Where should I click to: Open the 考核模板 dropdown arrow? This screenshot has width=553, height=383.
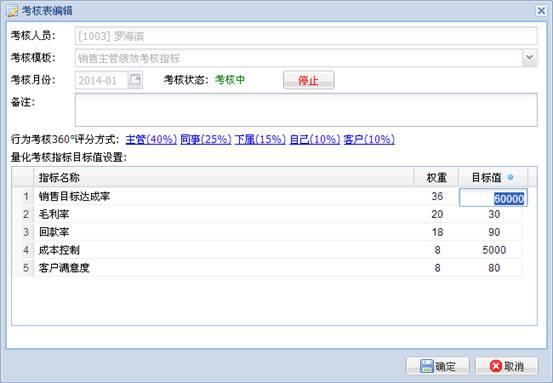[x=530, y=58]
